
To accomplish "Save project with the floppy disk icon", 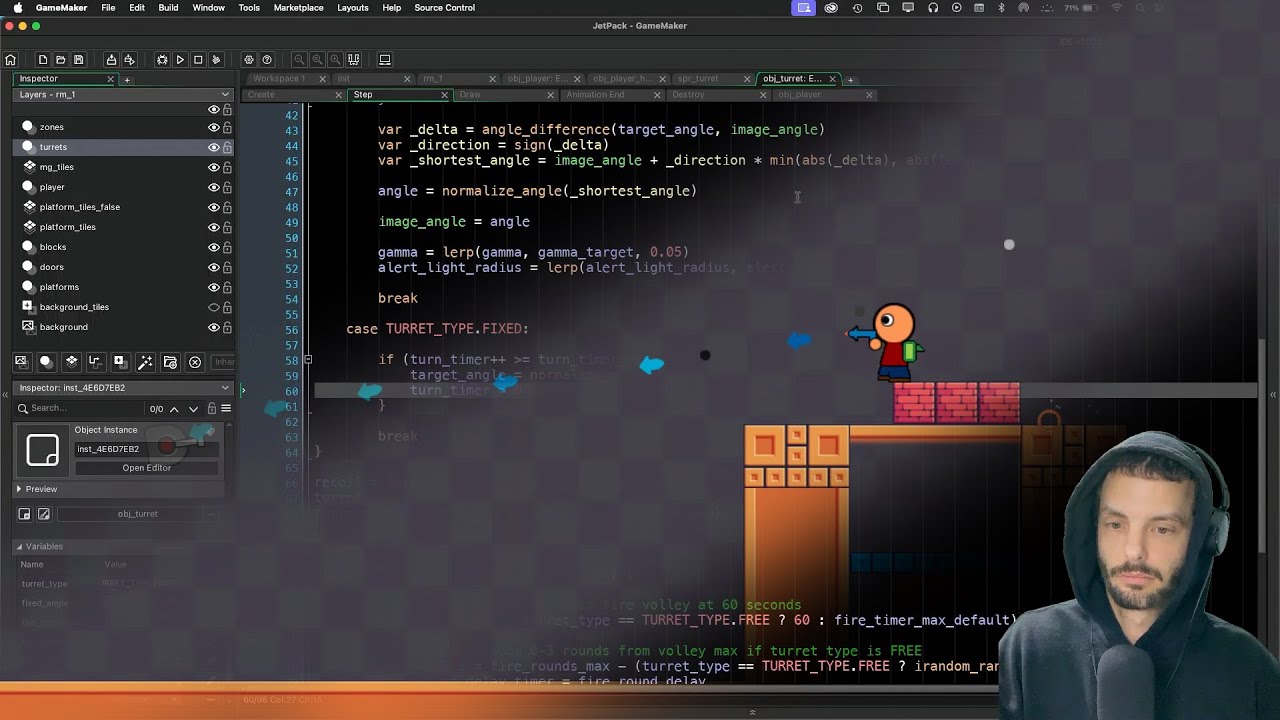I will click(x=79, y=60).
